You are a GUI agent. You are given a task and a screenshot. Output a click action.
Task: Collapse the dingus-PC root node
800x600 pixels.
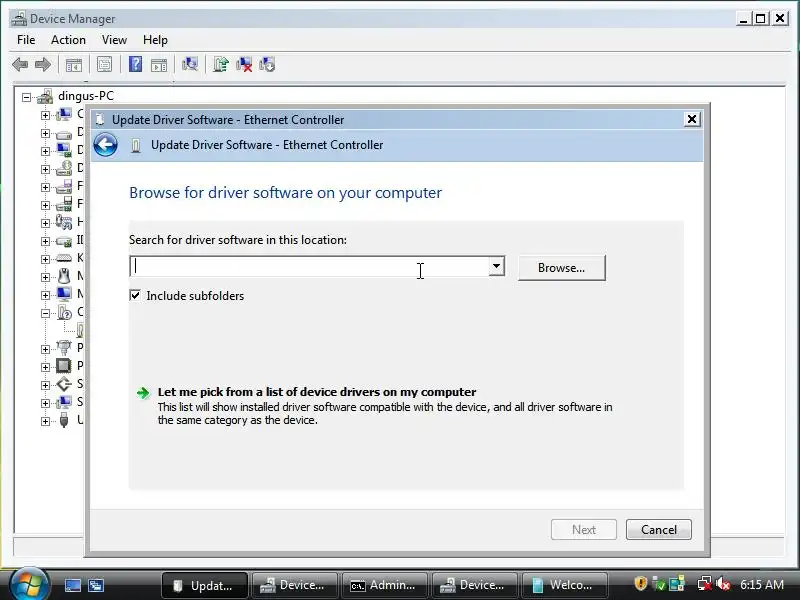[x=27, y=96]
